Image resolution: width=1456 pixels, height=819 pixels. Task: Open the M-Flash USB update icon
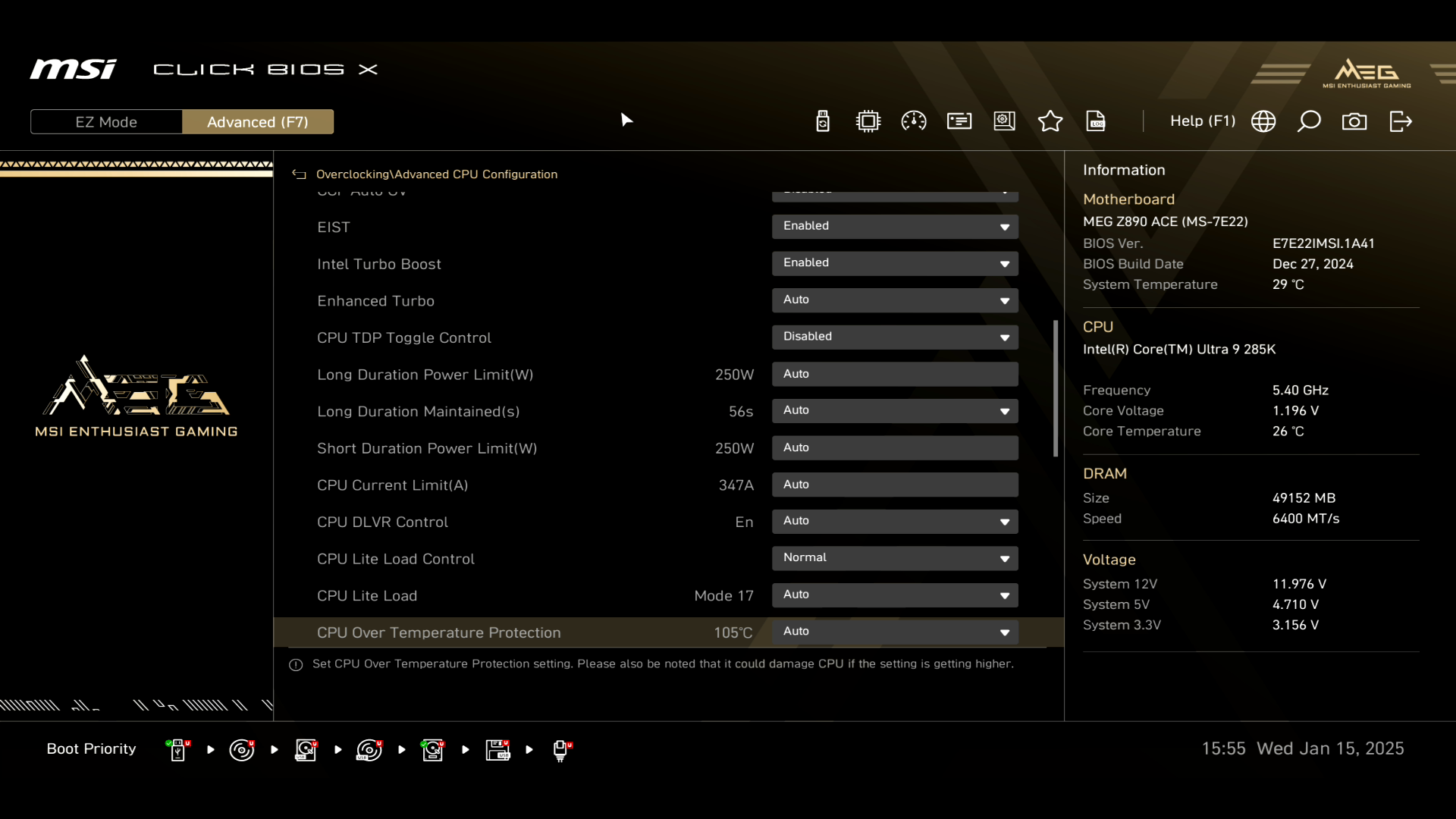click(x=823, y=121)
